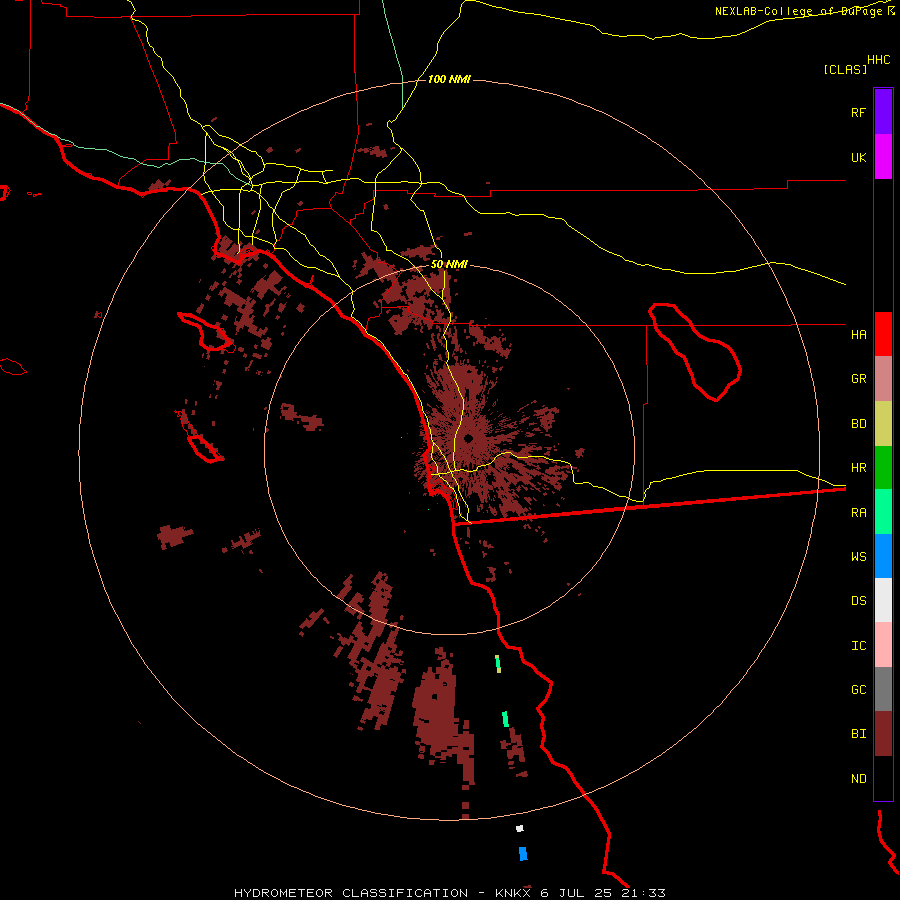
Task: Click the DS white legend swatch
Action: coord(883,600)
